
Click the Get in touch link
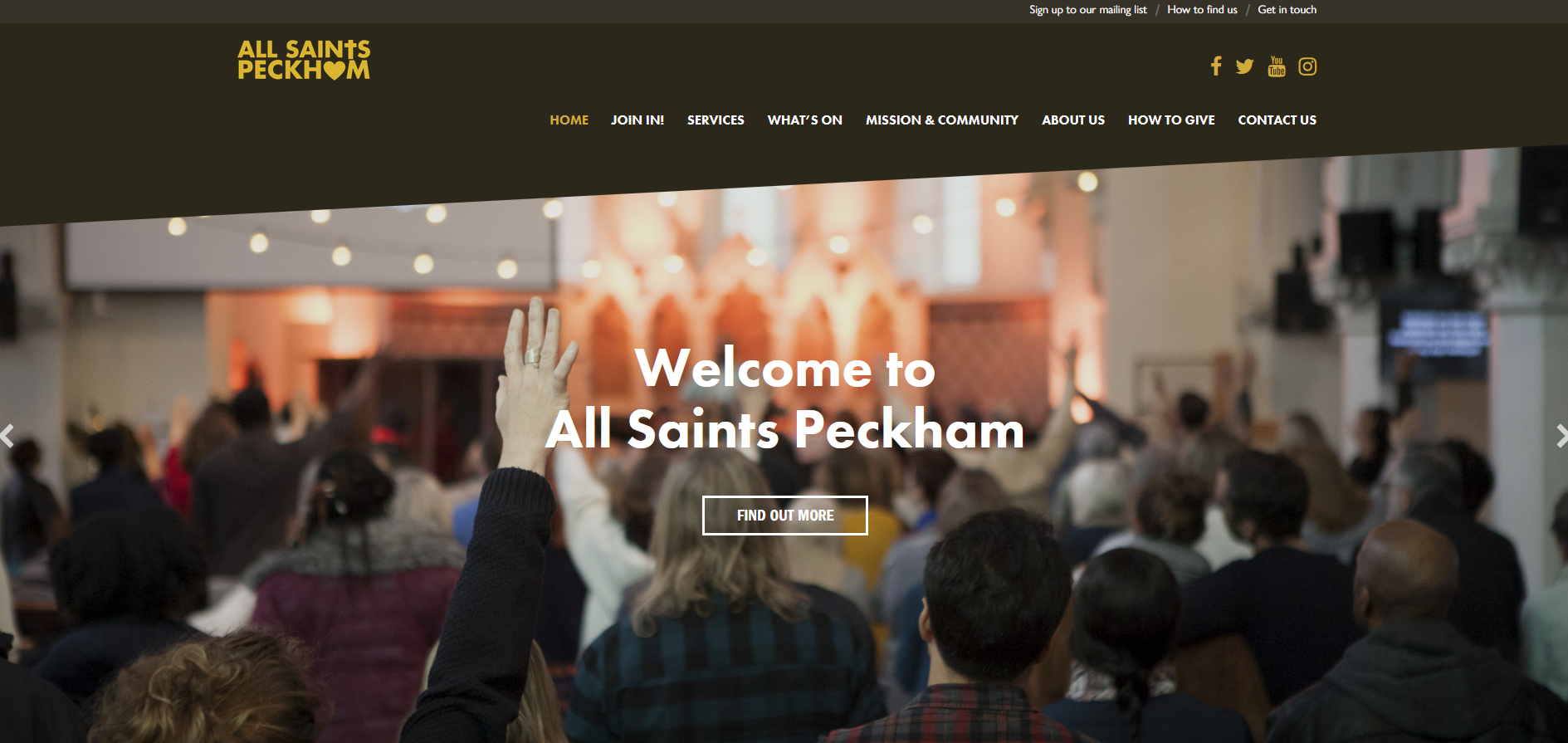(x=1287, y=10)
